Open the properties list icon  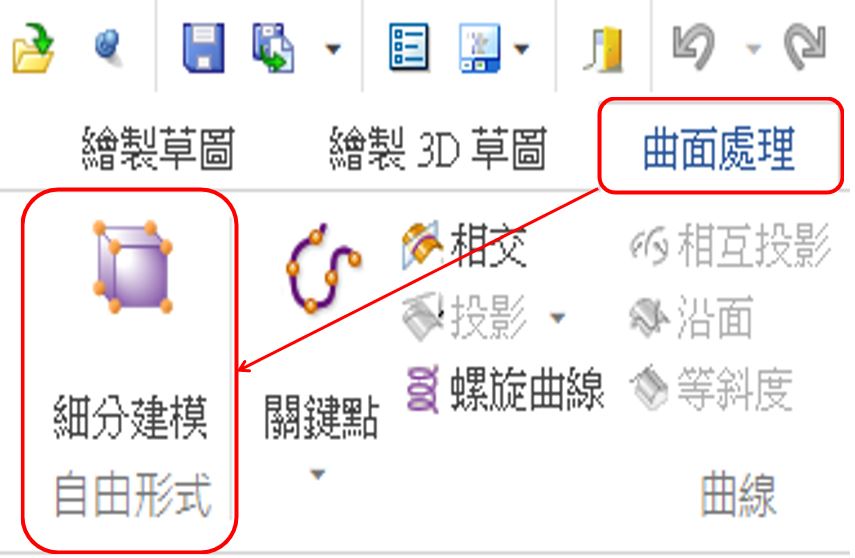click(409, 48)
